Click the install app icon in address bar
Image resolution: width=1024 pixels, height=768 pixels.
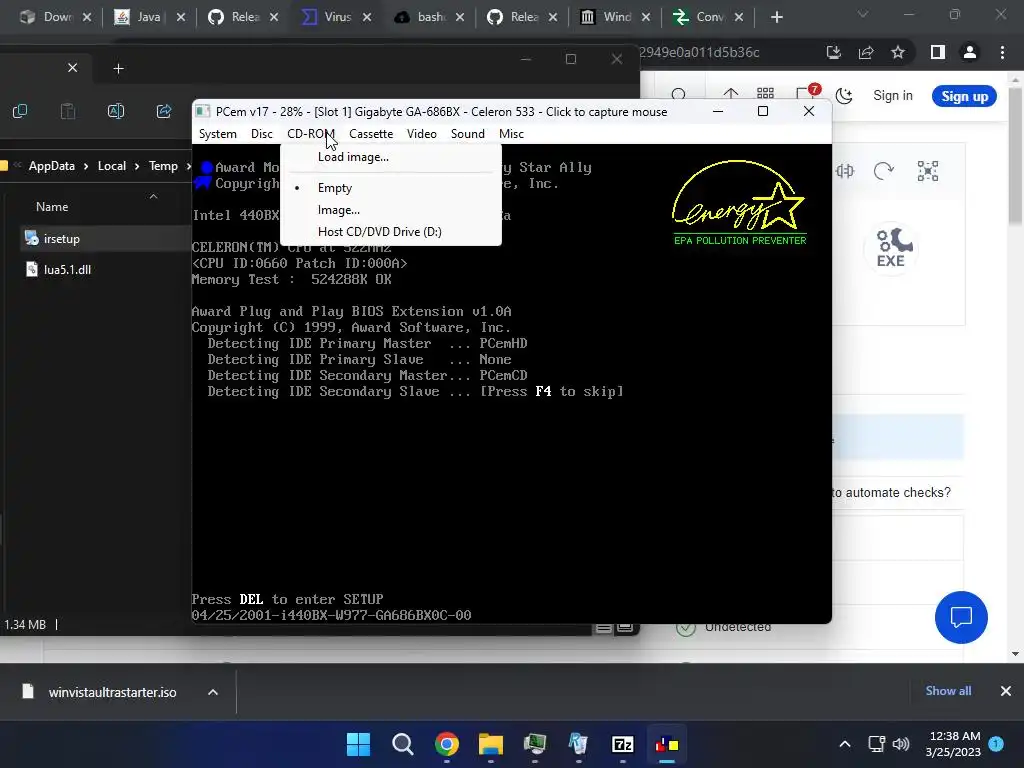pos(833,52)
